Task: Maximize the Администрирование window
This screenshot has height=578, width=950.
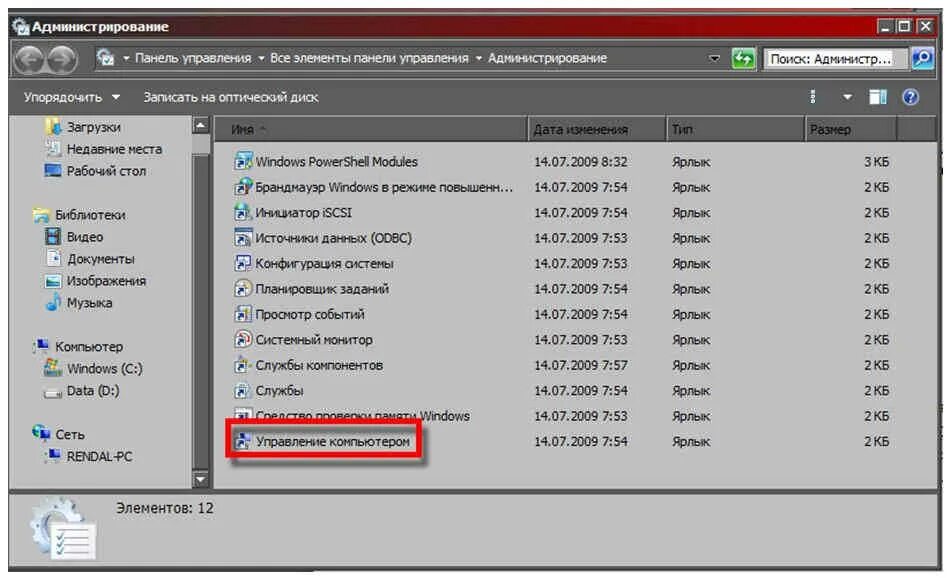Action: click(x=903, y=26)
